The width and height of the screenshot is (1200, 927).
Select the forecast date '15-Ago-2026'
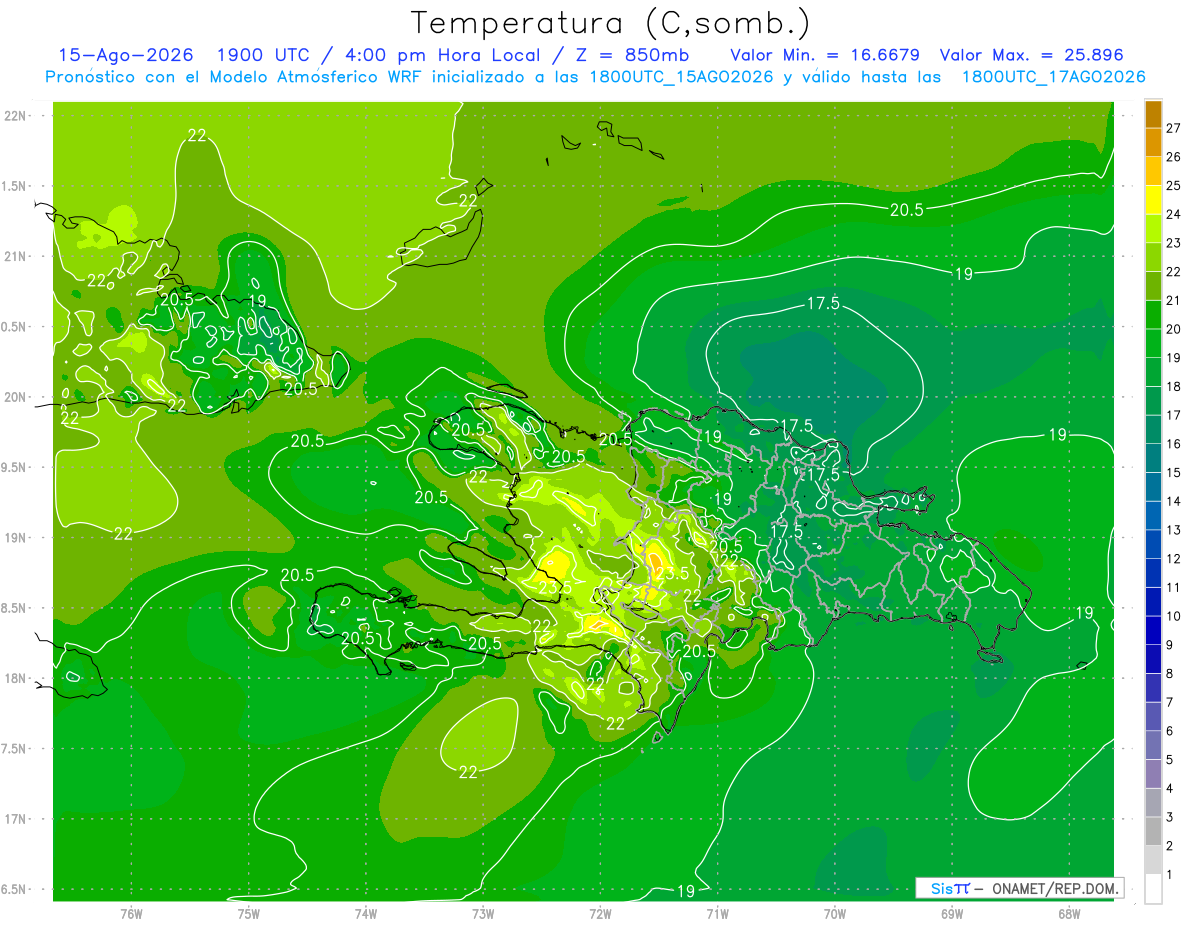click(x=126, y=55)
